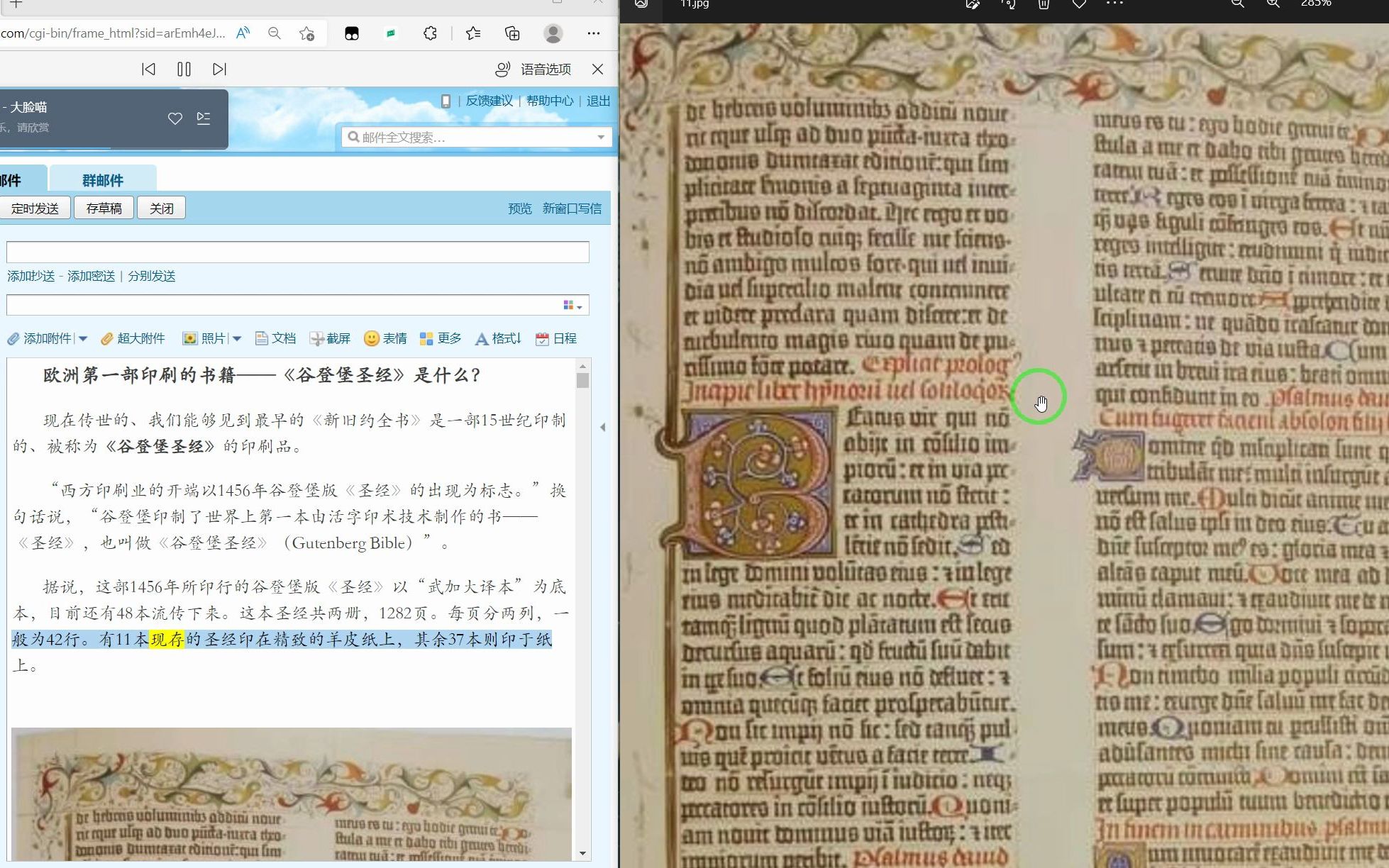Screen dimensions: 1389x868
Task: Open 帮助中心 help center link
Action: 550,101
